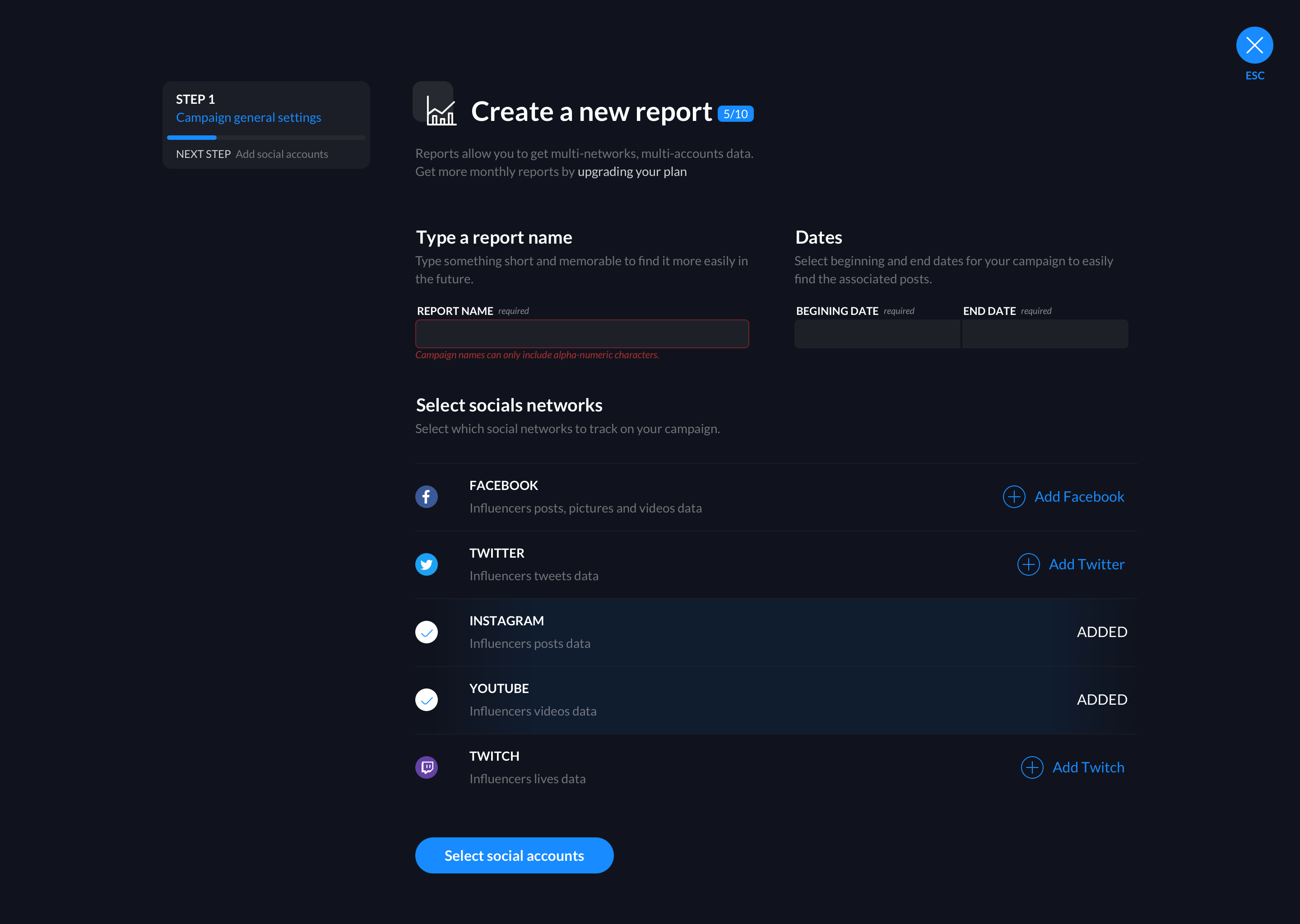
Task: Toggle the Instagram ADDED status
Action: tap(1101, 632)
